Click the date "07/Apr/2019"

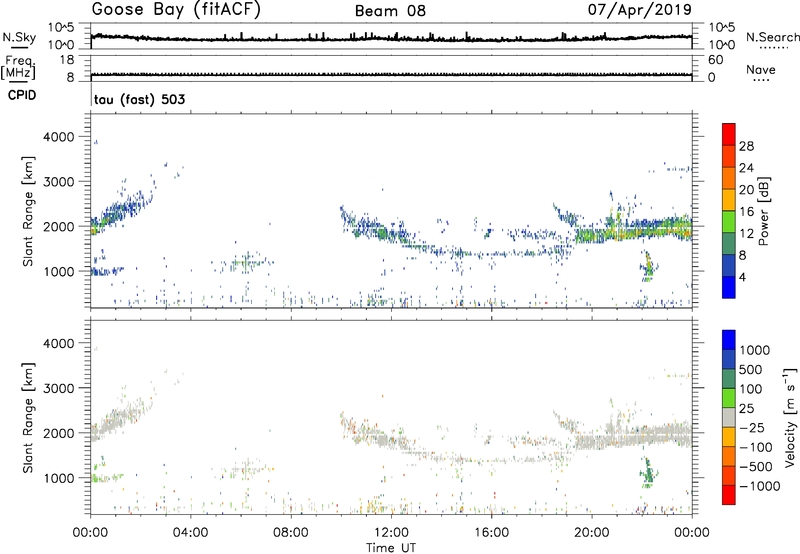click(x=640, y=9)
